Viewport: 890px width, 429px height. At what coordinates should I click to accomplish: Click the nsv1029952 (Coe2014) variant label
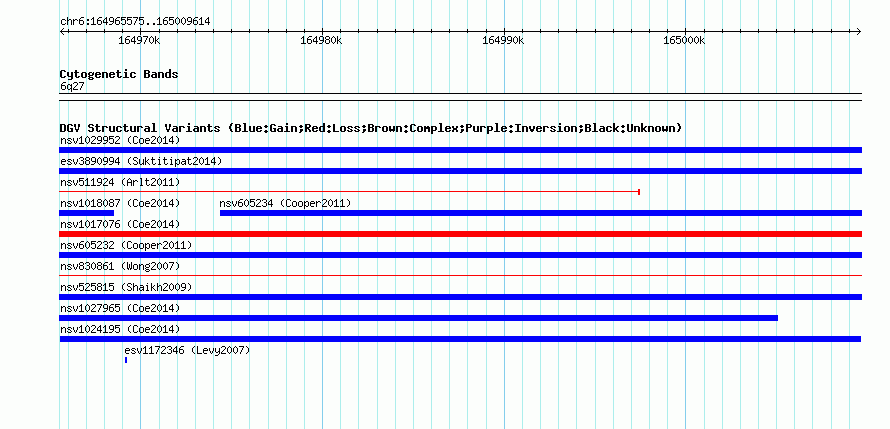tap(120, 140)
